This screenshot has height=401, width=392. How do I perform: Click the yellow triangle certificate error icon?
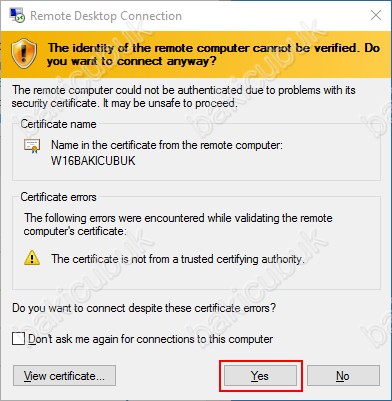pos(32,258)
